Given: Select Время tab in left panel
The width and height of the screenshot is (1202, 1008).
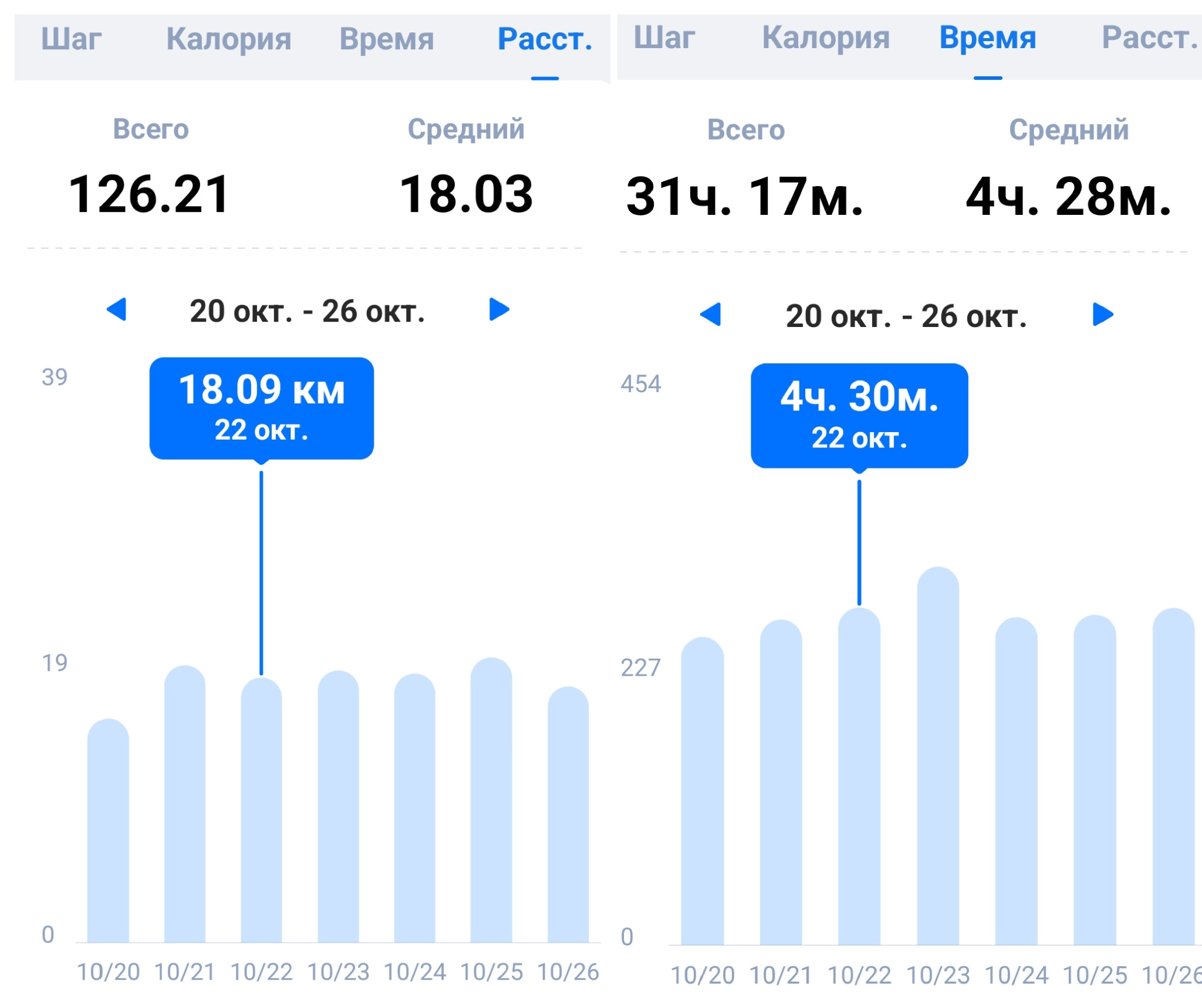Looking at the screenshot, I should pos(387,39).
